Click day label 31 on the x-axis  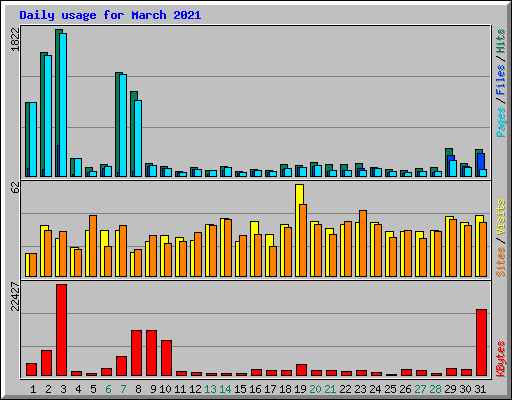click(480, 389)
